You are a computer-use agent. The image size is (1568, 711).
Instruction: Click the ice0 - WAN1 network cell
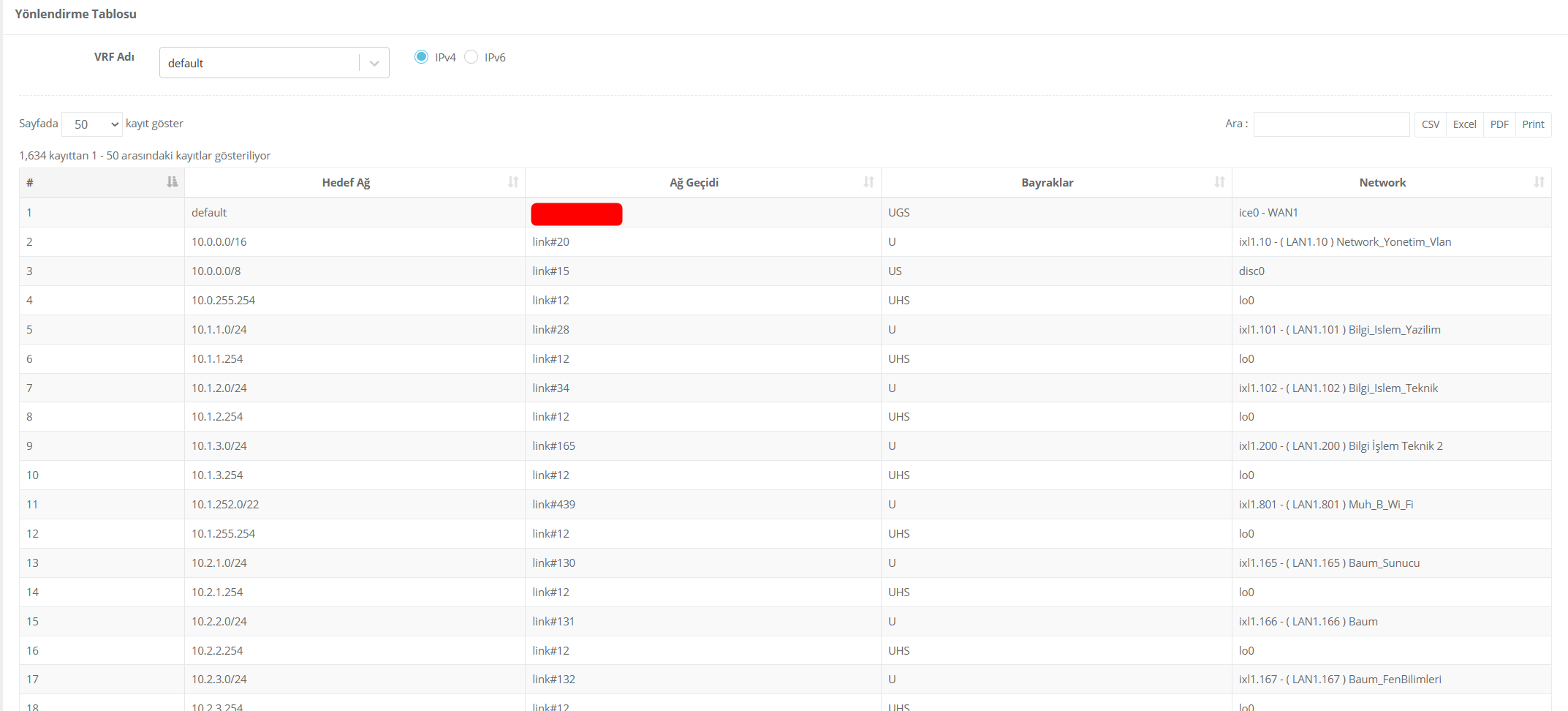tap(1268, 213)
